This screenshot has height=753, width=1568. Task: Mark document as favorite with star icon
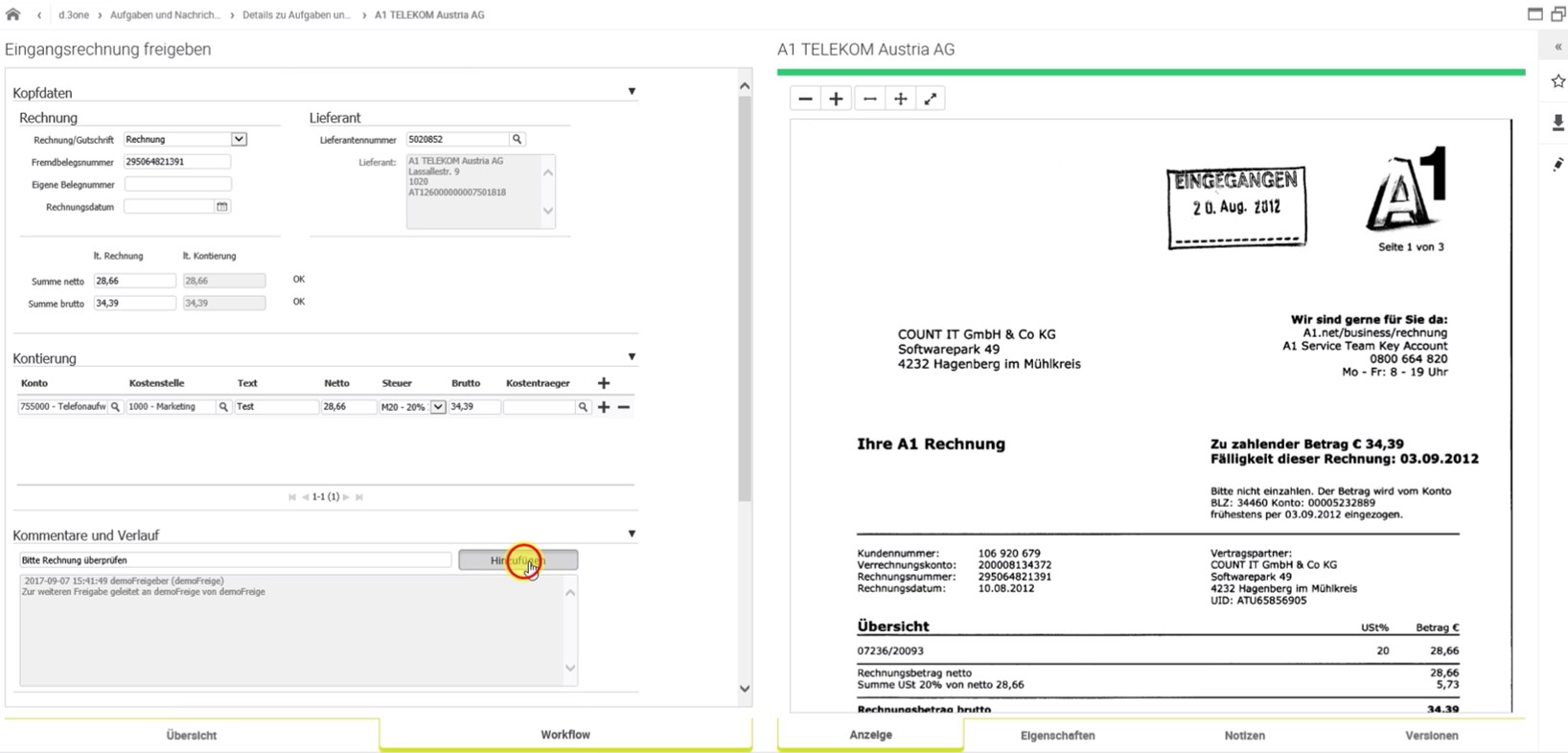point(1557,81)
